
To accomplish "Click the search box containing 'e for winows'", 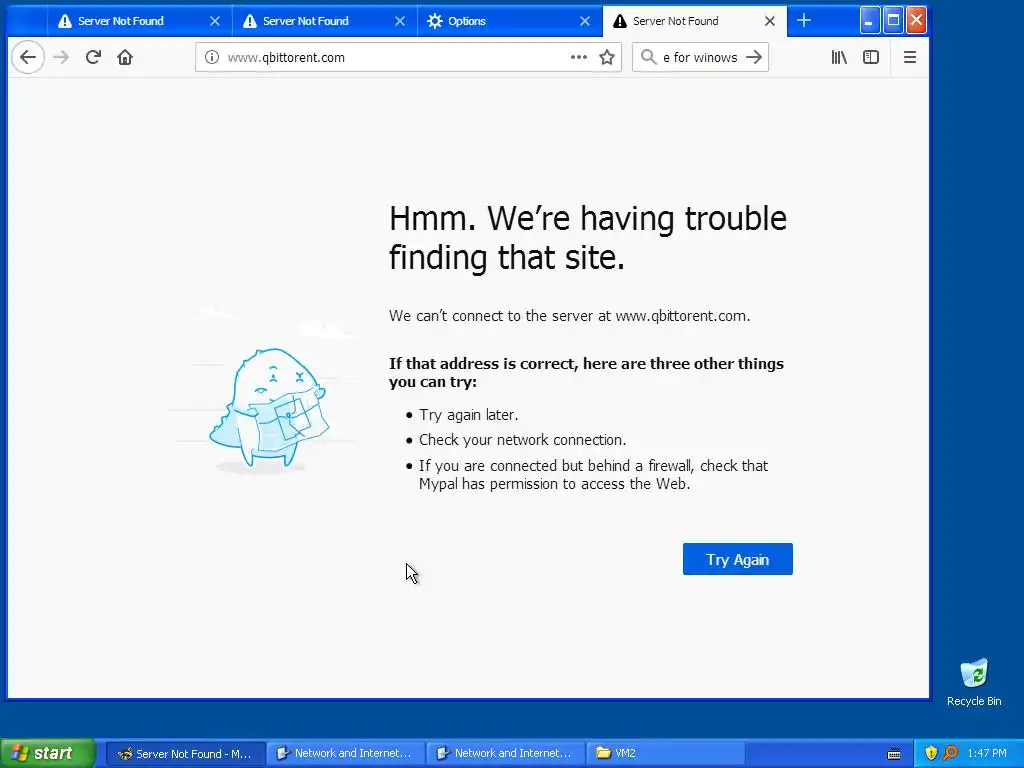I will tap(700, 57).
